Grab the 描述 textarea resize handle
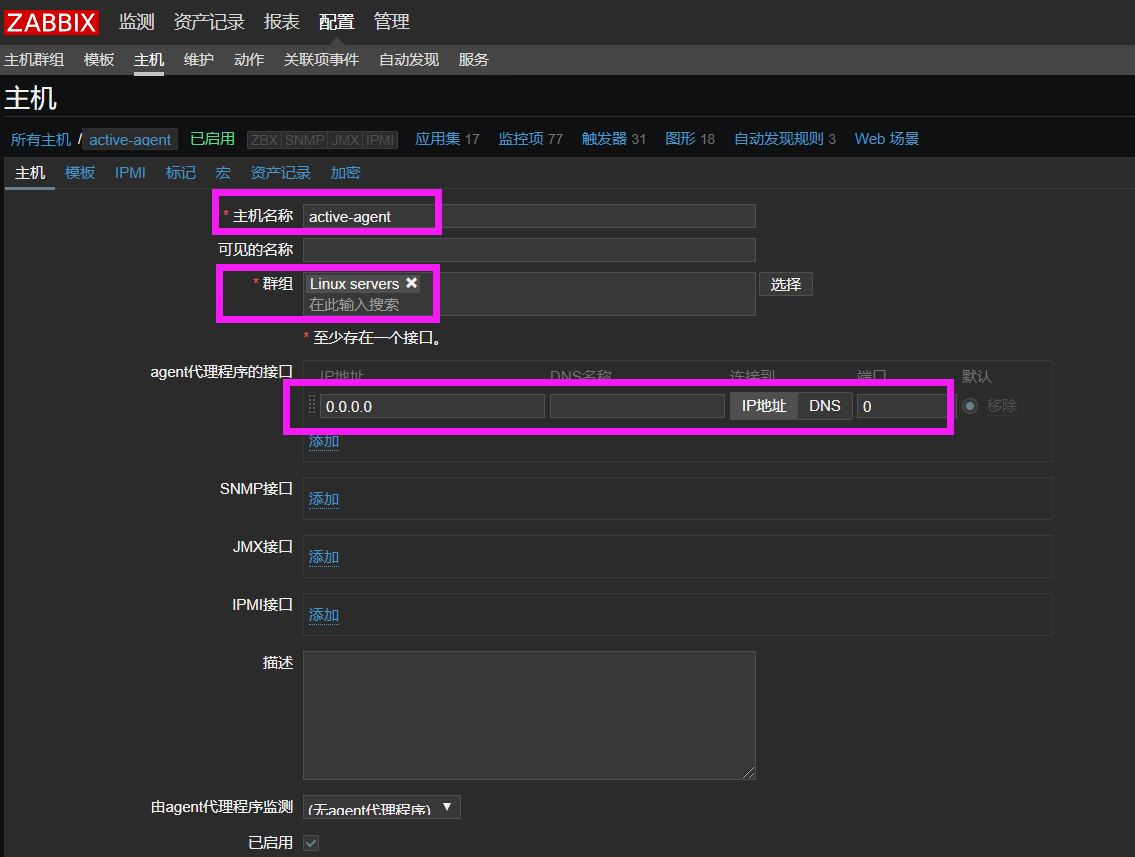 (x=749, y=773)
